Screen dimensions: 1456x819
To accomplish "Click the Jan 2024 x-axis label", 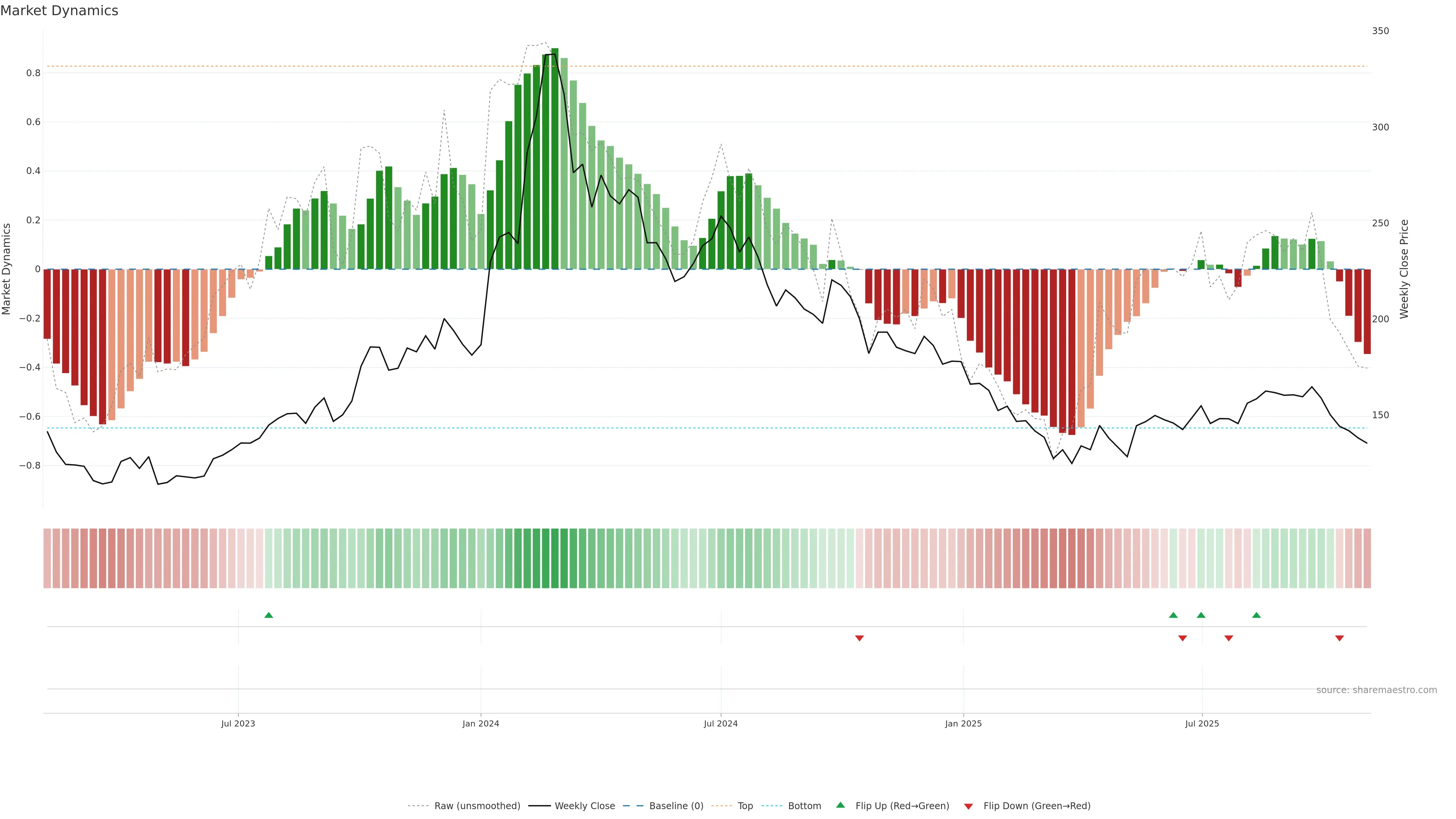I will tap(480, 723).
